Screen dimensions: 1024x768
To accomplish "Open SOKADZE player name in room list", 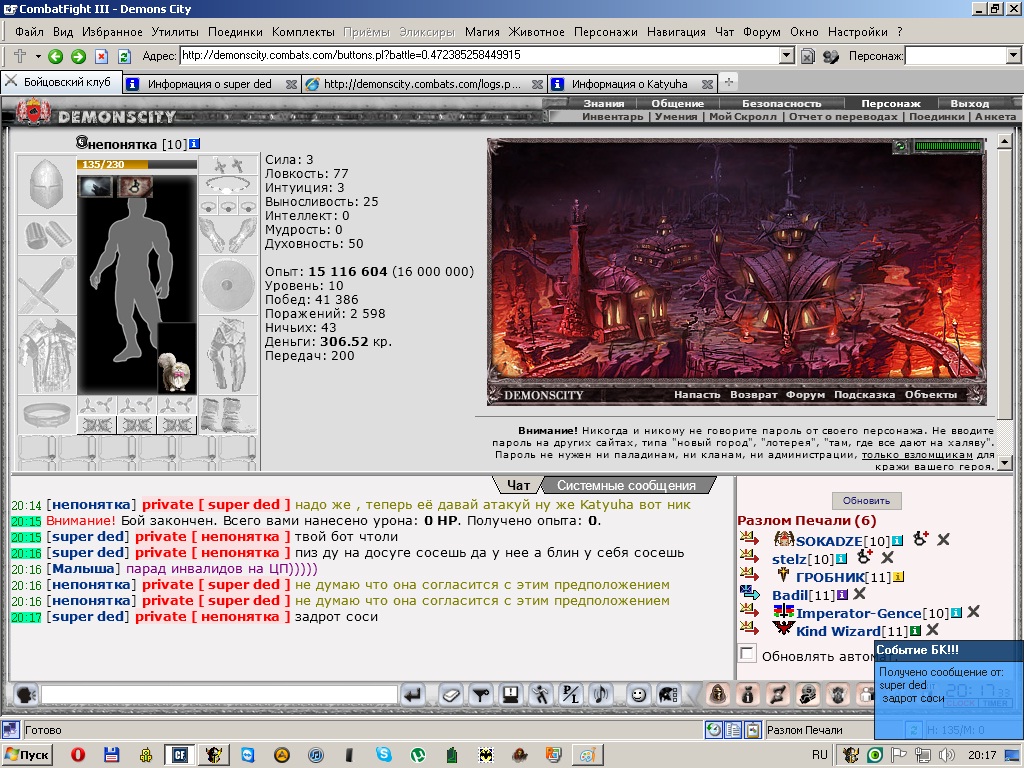I will 829,541.
